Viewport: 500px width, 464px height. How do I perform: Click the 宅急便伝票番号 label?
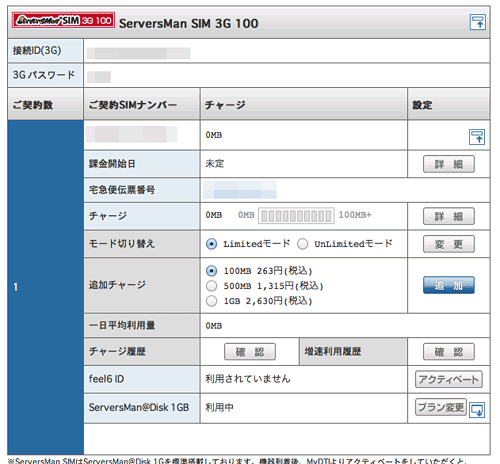point(122,190)
